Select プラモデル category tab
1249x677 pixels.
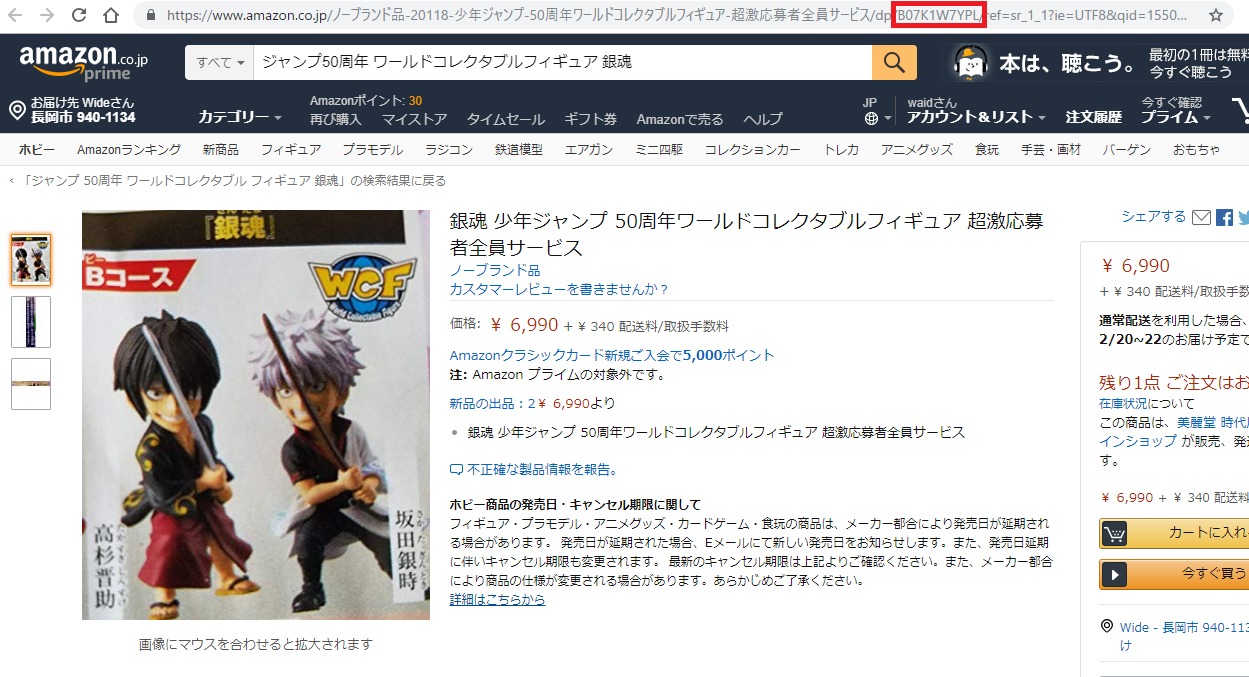372,150
